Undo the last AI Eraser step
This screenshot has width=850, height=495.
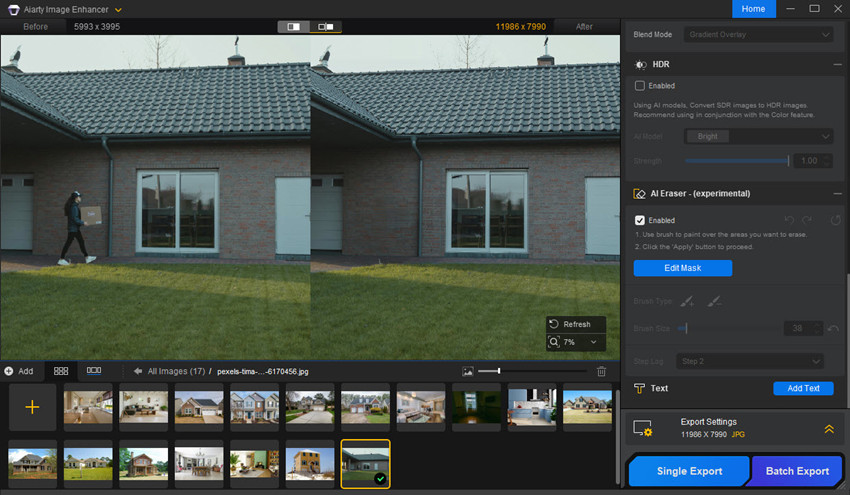(789, 220)
